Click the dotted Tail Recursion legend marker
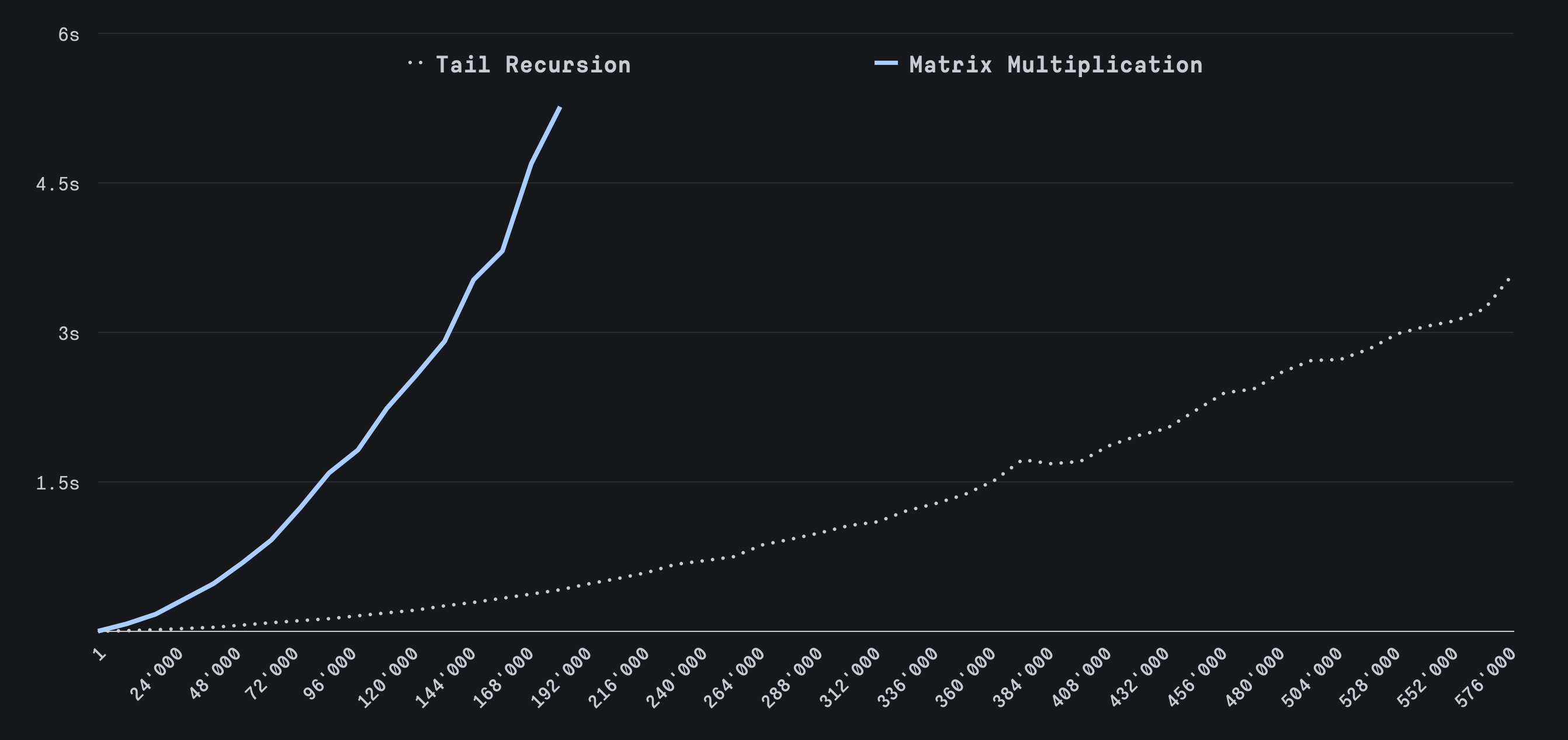This screenshot has width=1568, height=740. (x=415, y=62)
